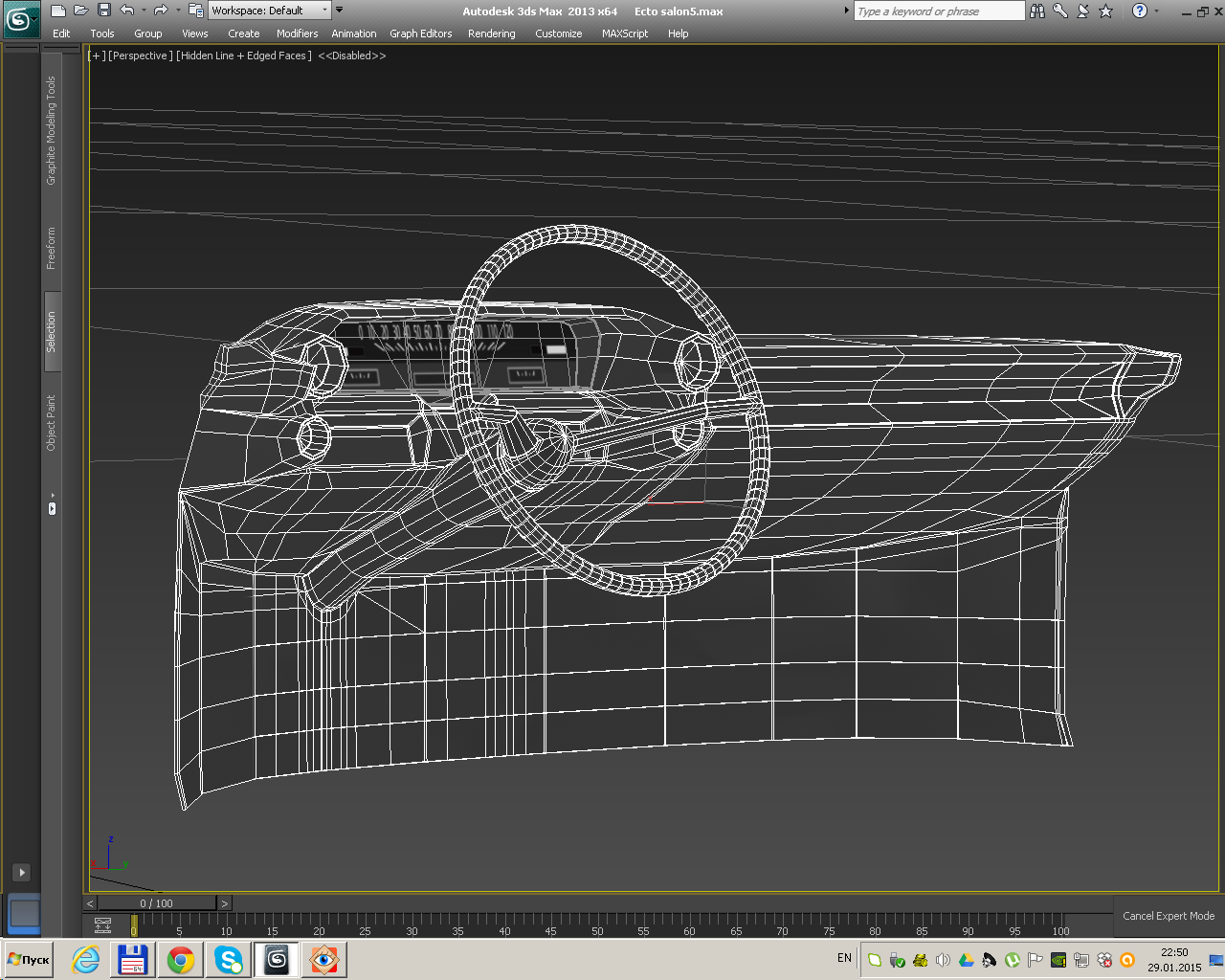This screenshot has width=1225, height=980.
Task: Expand the Help question-mark dropdown arrow
Action: pyautogui.click(x=1156, y=11)
